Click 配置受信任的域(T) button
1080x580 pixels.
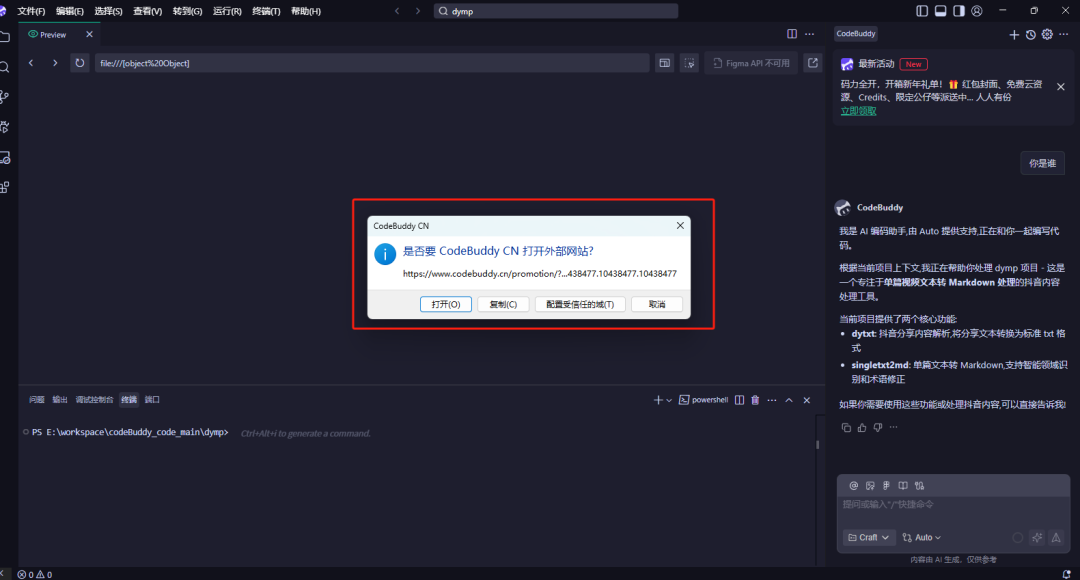click(580, 304)
